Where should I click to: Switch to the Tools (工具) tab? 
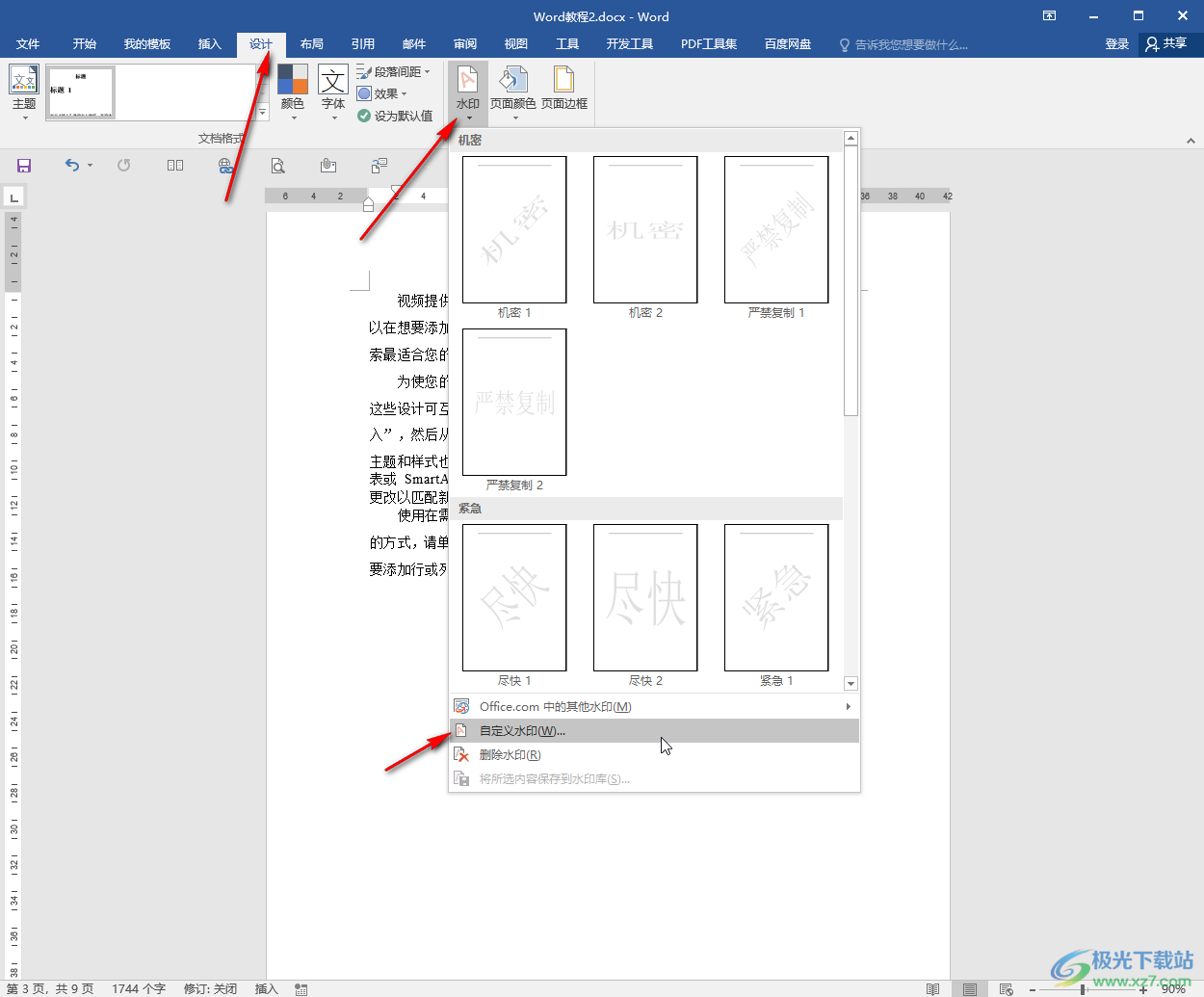click(567, 44)
